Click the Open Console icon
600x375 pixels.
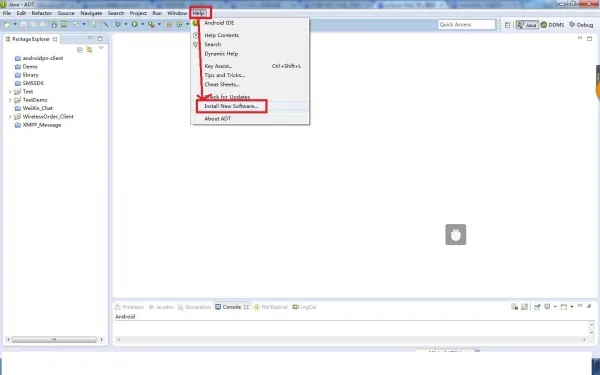click(x=564, y=307)
